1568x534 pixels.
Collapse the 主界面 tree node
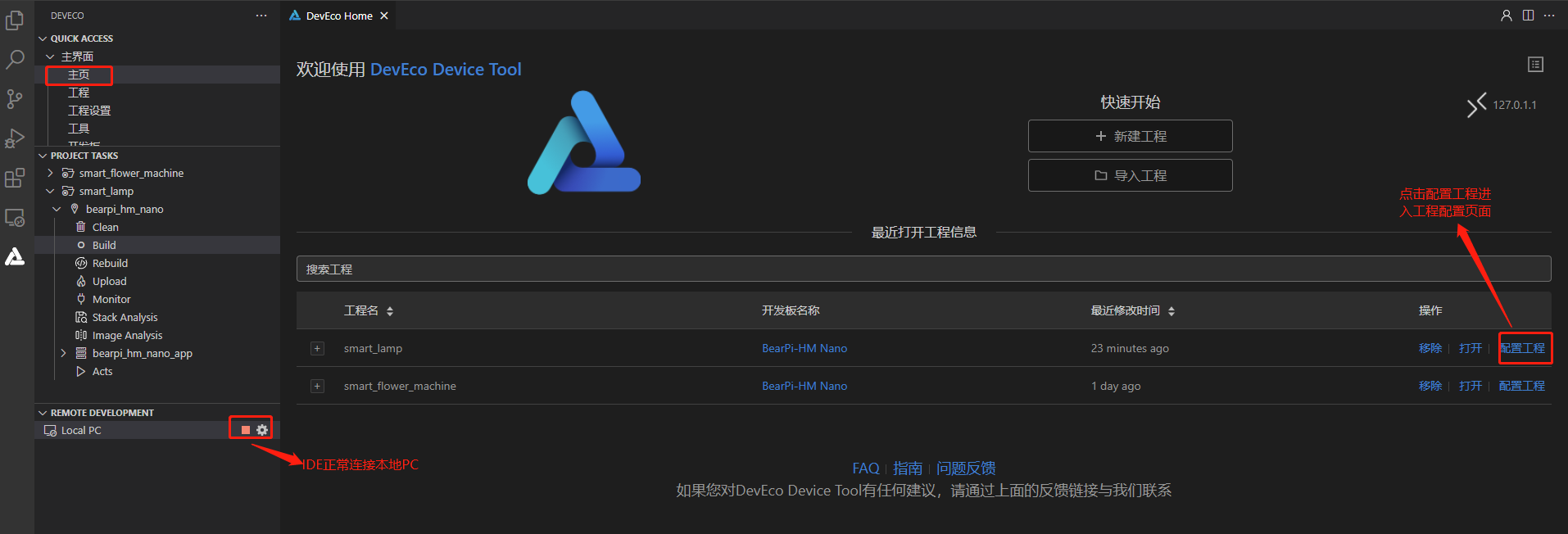[50, 57]
